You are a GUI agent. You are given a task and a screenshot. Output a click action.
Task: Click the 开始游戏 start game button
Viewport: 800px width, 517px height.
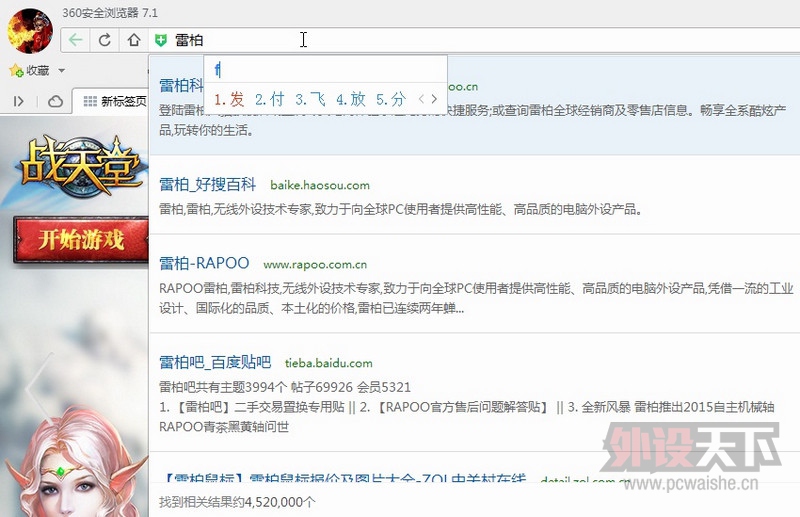(x=81, y=239)
